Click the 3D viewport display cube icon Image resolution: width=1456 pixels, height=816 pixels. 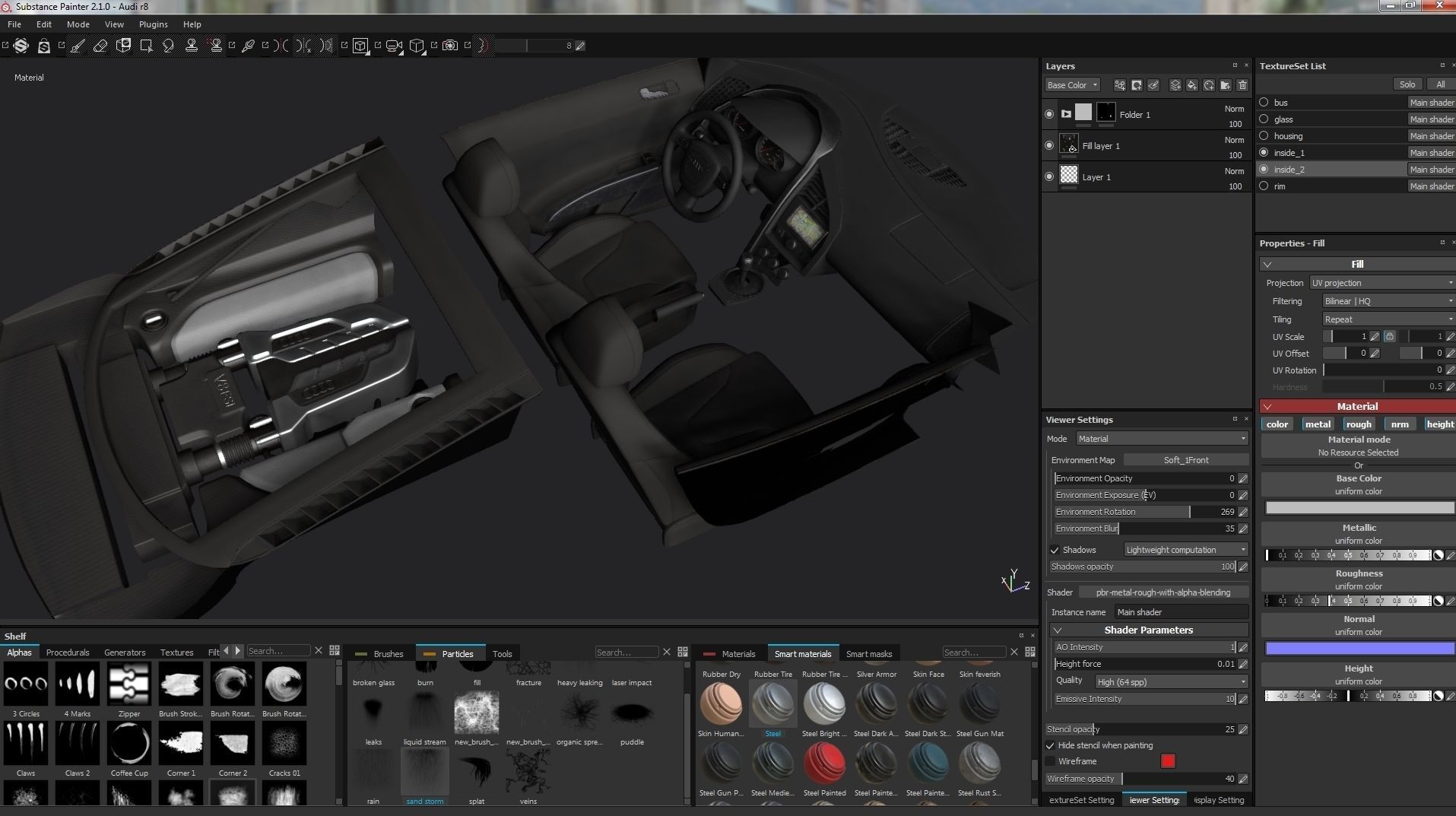(x=360, y=46)
